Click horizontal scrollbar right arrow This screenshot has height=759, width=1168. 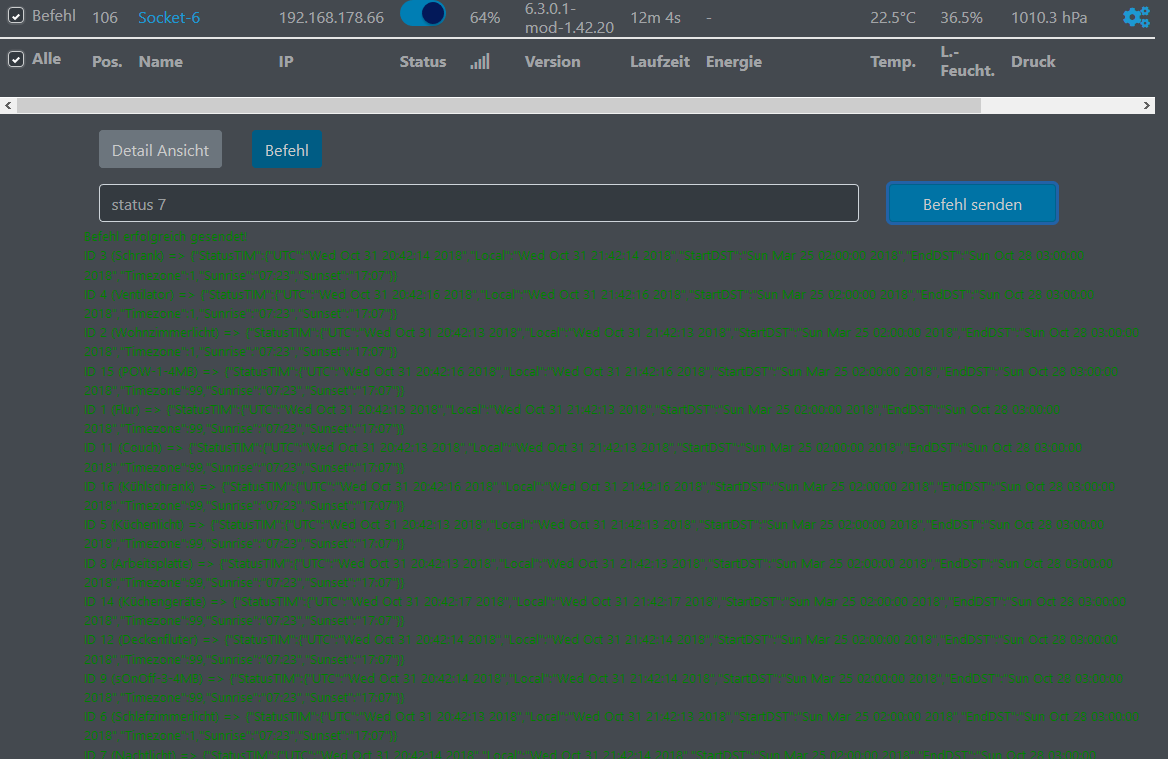pyautogui.click(x=1146, y=106)
